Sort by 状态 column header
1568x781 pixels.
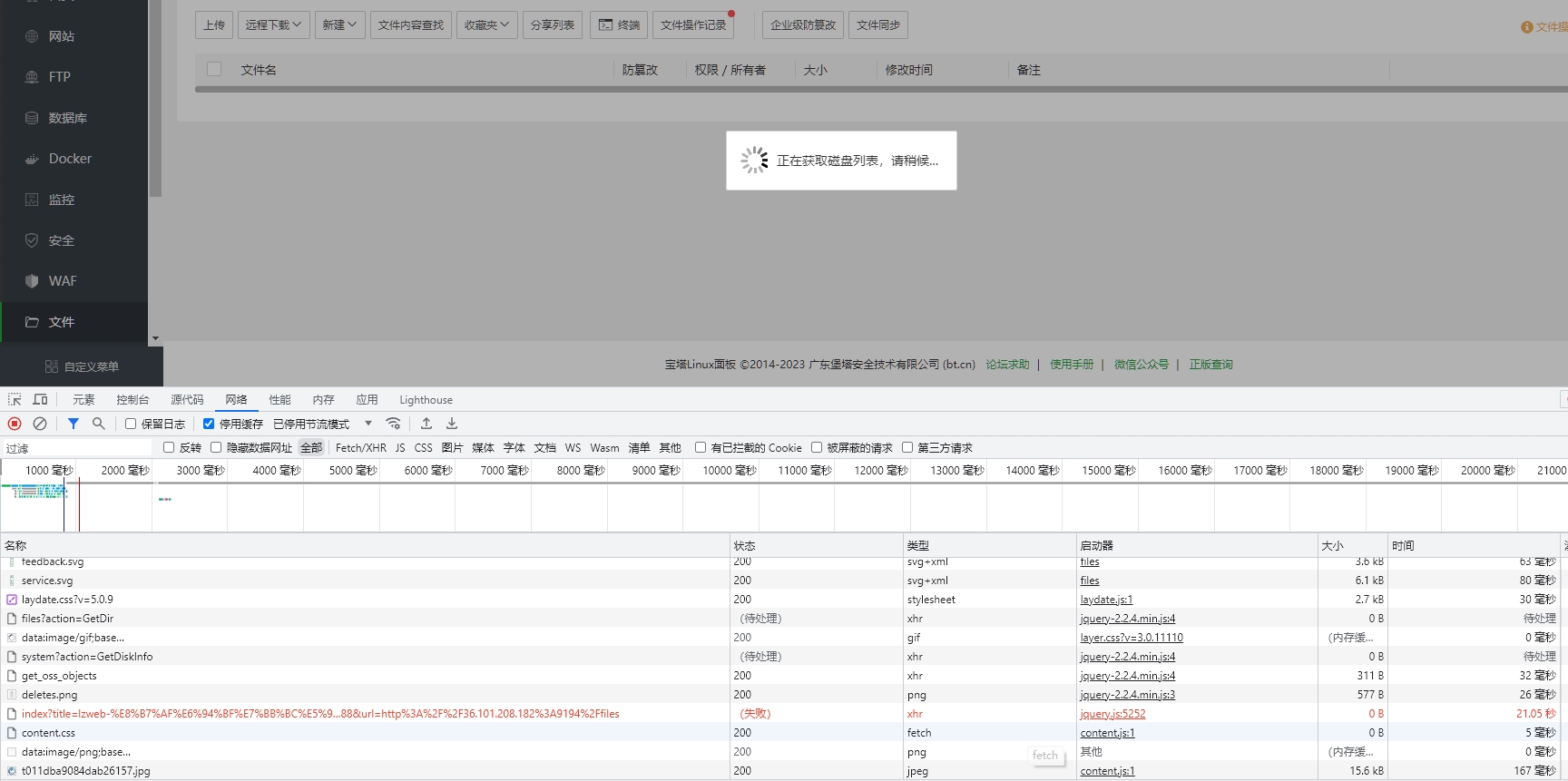click(x=817, y=545)
